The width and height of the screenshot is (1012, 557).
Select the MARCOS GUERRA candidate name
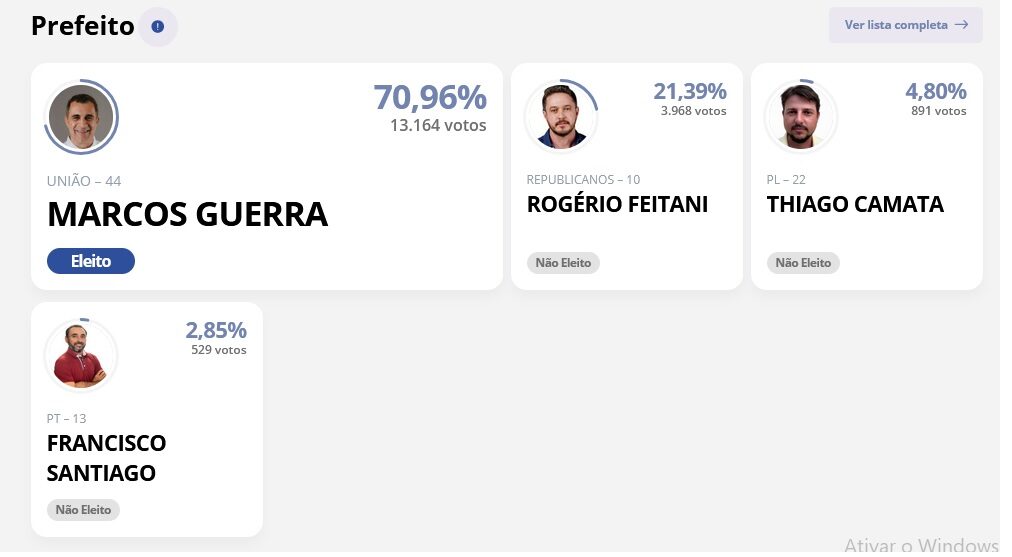pyautogui.click(x=187, y=214)
